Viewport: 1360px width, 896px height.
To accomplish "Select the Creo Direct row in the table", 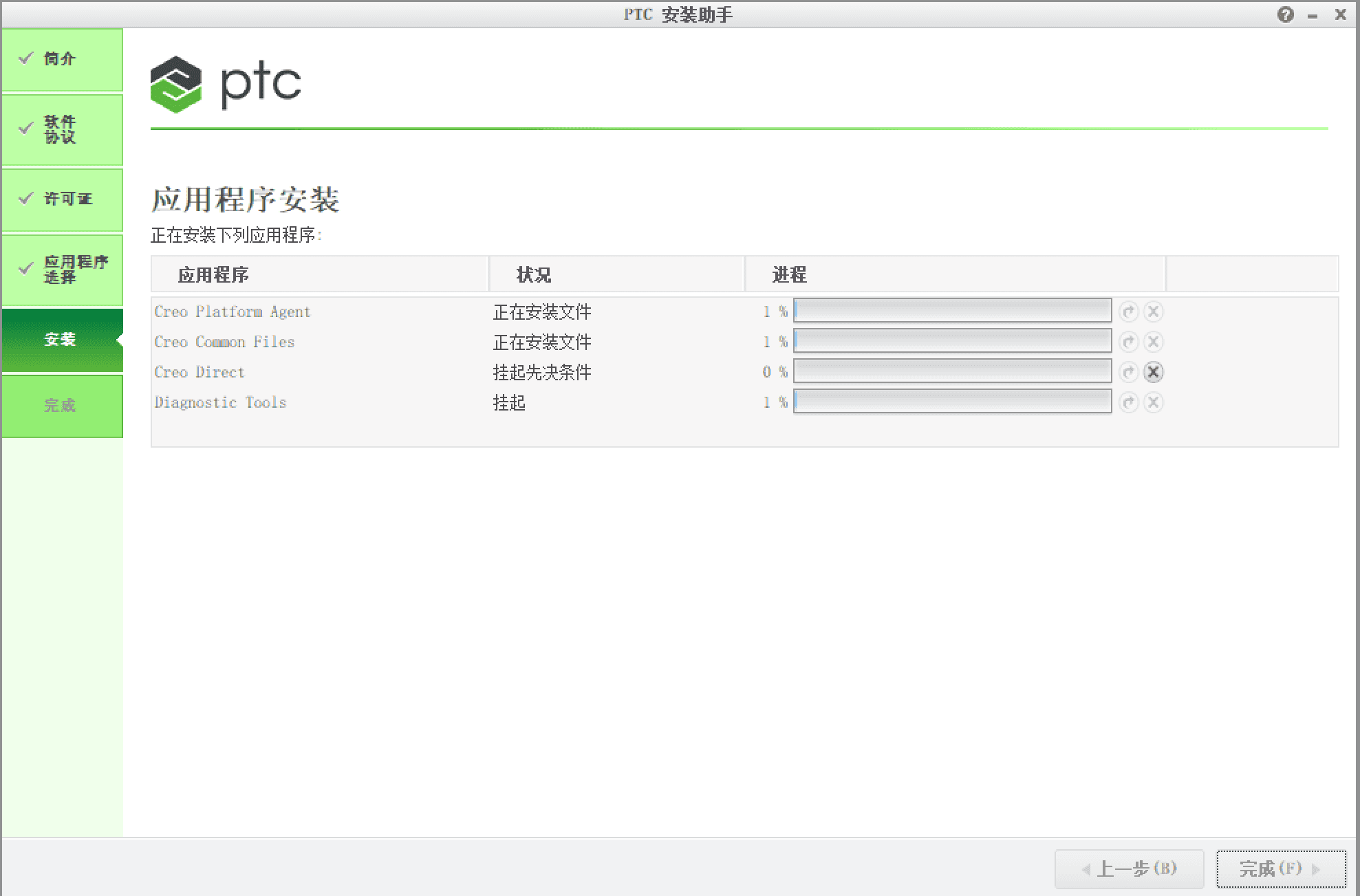I will coord(199,372).
